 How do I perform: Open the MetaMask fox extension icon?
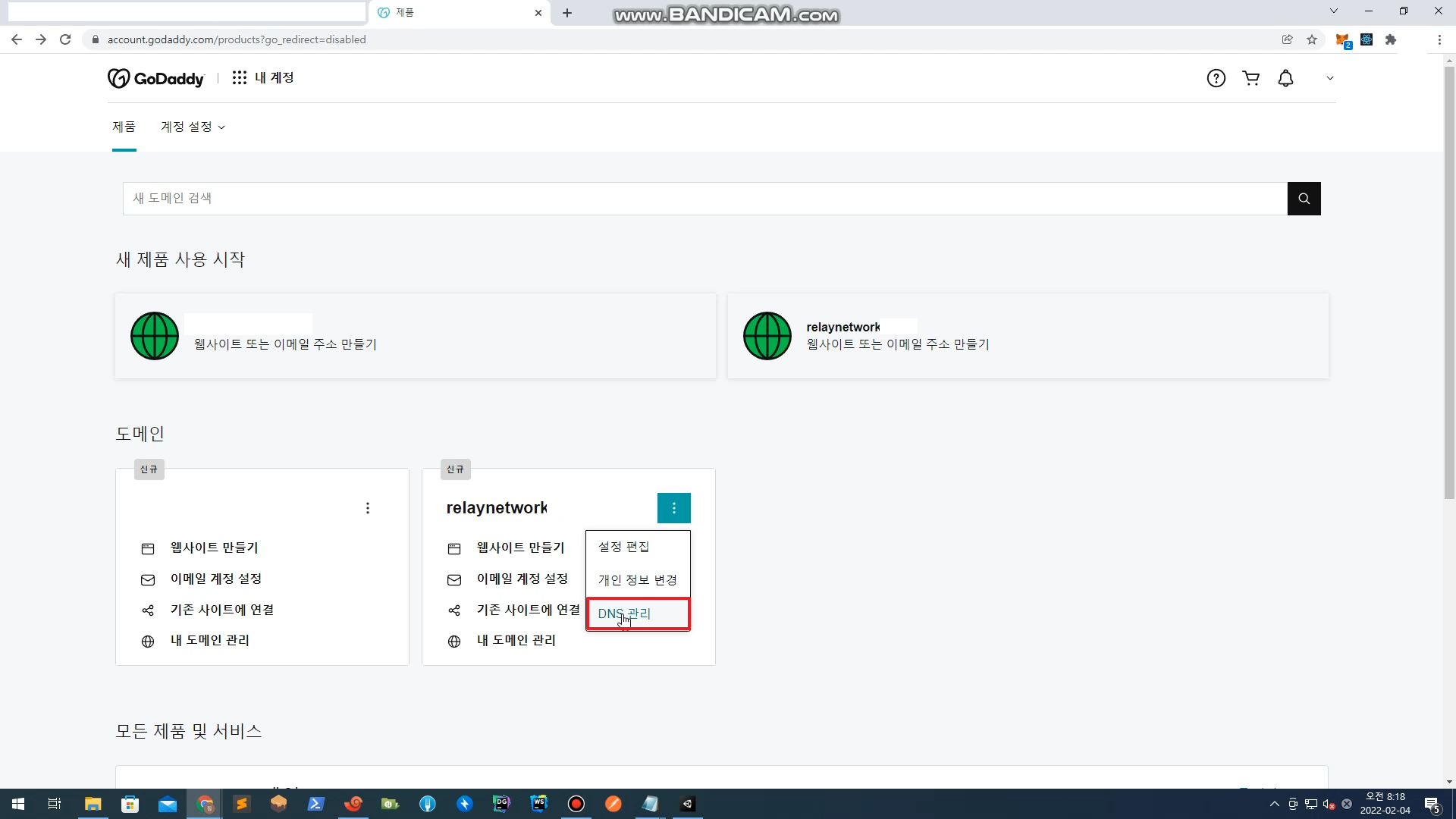1341,40
